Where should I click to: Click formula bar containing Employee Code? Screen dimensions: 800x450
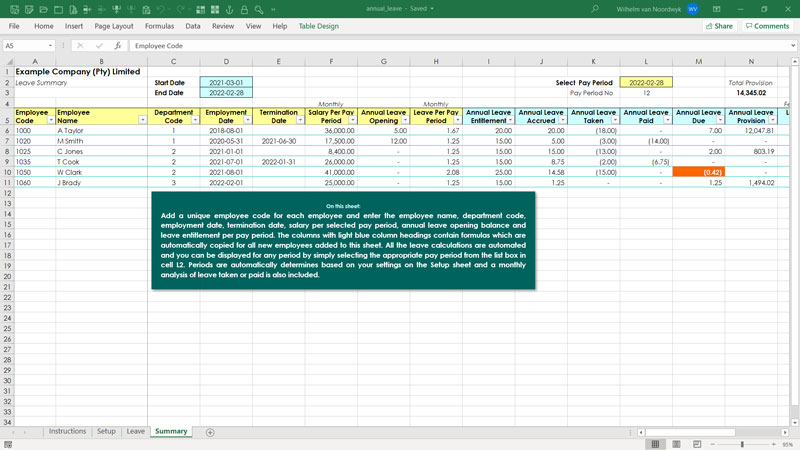459,45
